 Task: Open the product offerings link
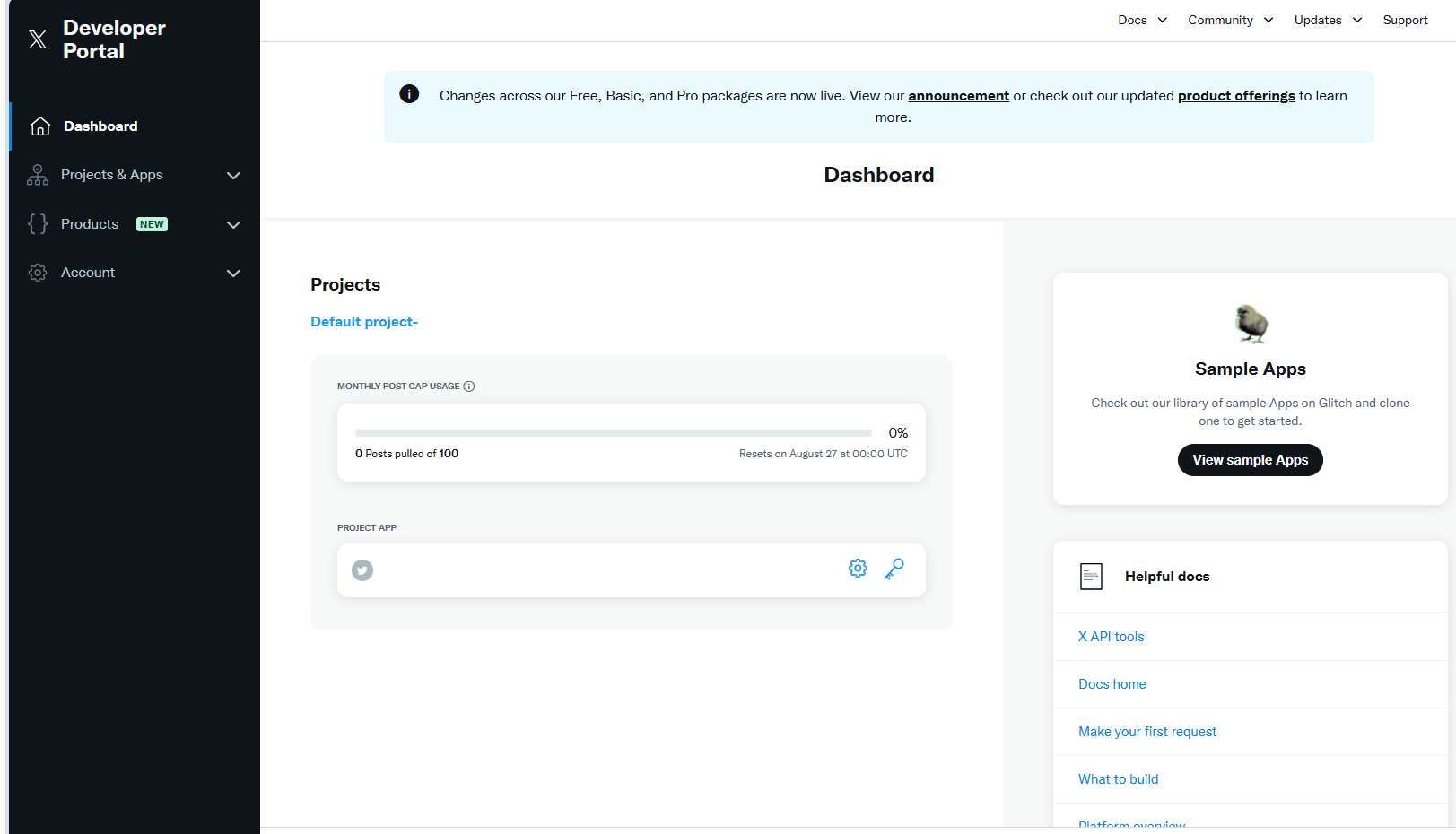pos(1236,96)
